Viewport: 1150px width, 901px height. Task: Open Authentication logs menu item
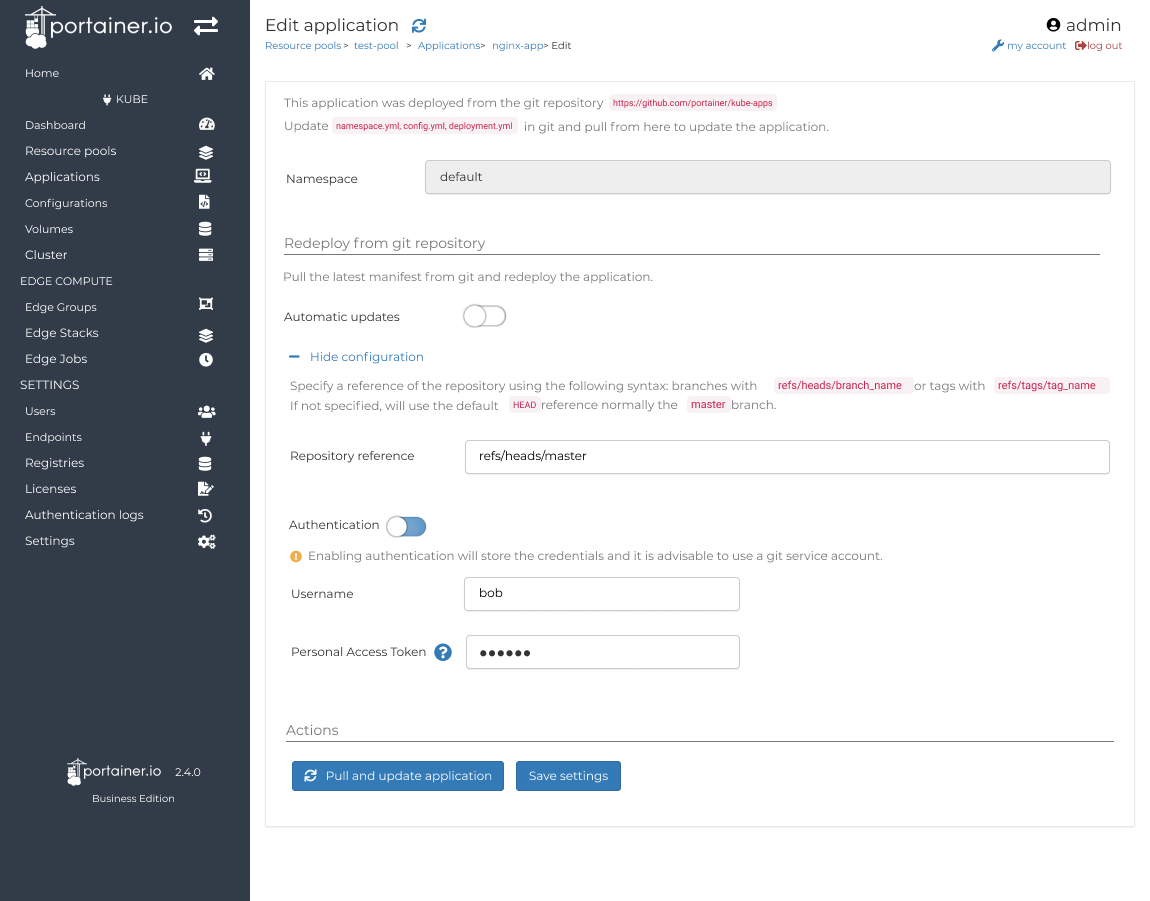tap(84, 515)
